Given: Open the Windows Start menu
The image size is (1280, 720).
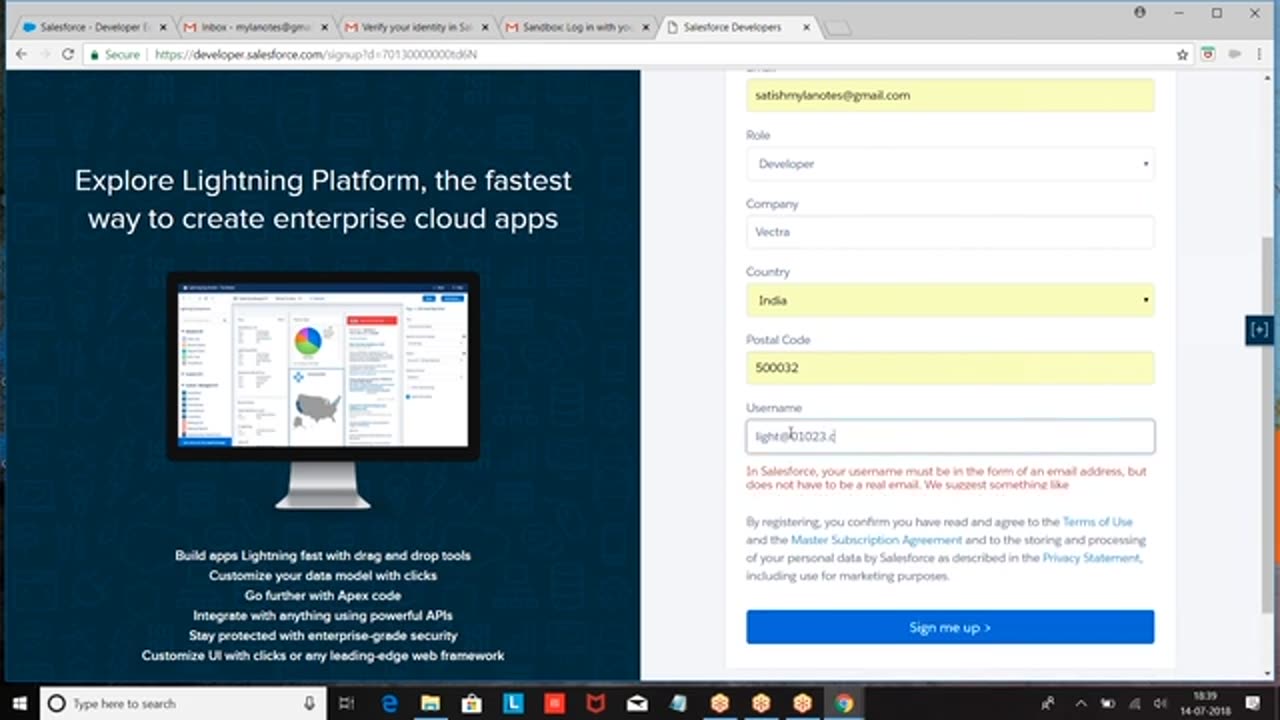Looking at the screenshot, I should [19, 703].
